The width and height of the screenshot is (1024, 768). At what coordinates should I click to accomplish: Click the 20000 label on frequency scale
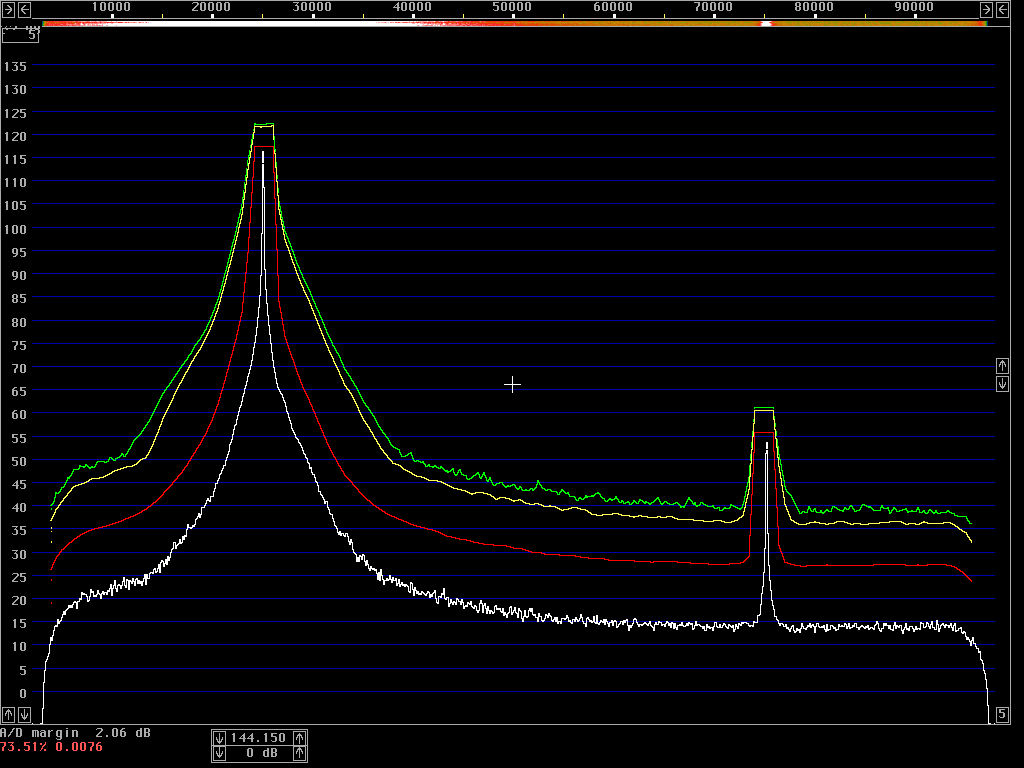[x=211, y=7]
